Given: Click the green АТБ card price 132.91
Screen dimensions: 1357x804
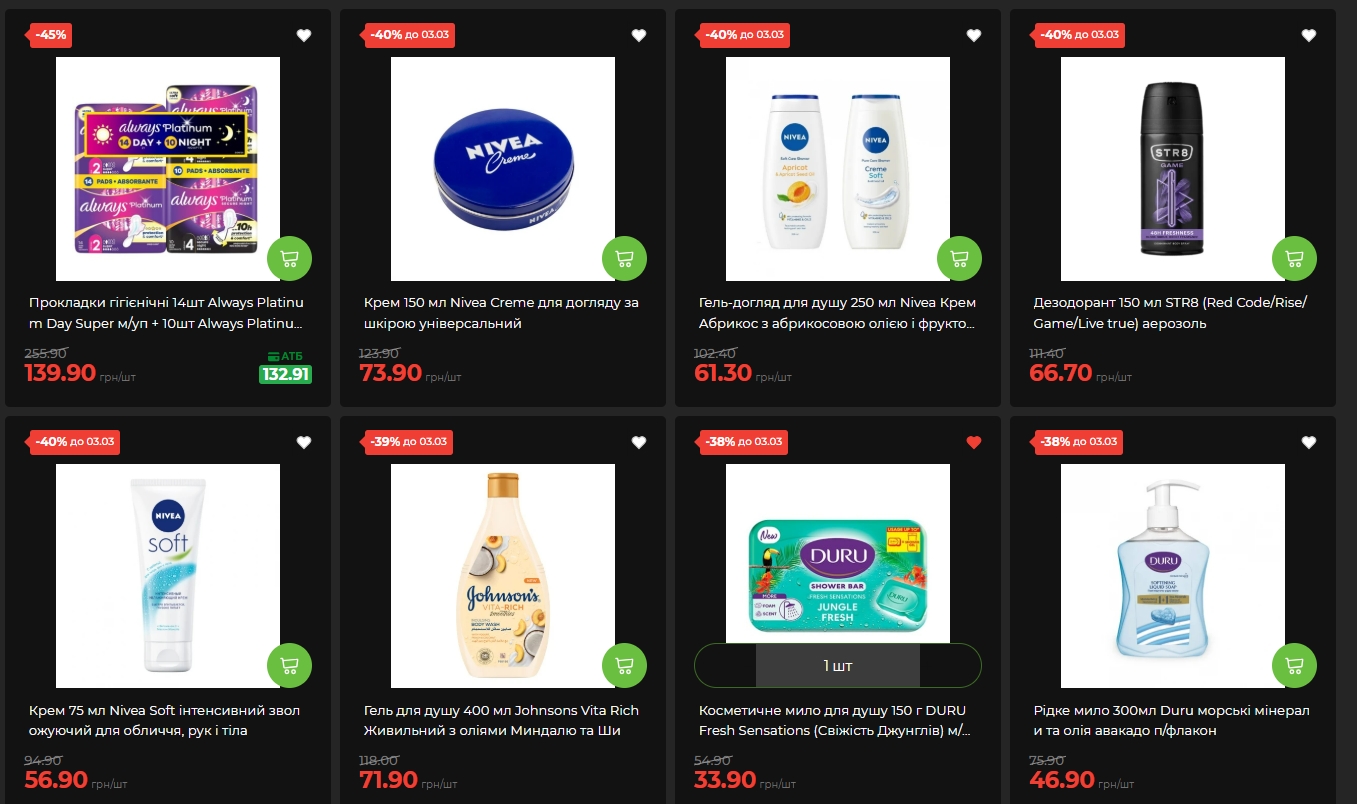Looking at the screenshot, I should coord(285,375).
